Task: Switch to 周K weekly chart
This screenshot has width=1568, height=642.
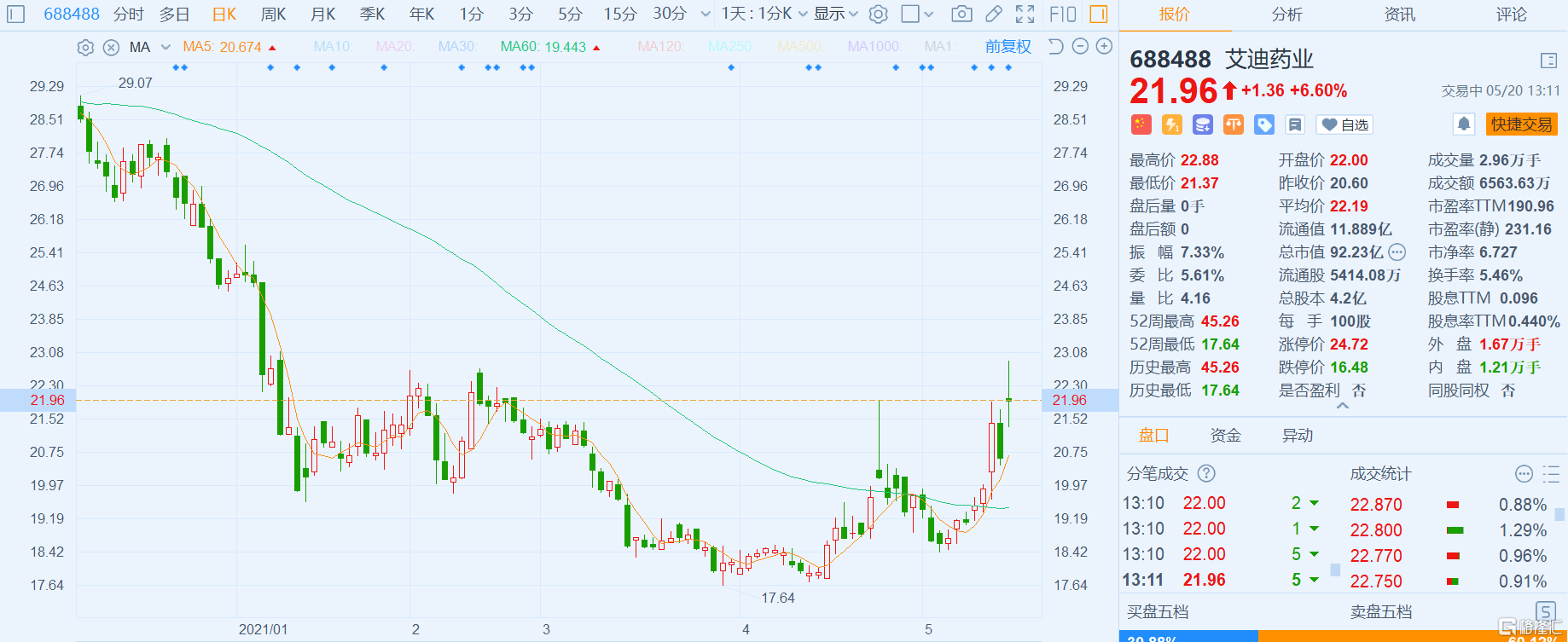Action: tap(274, 14)
